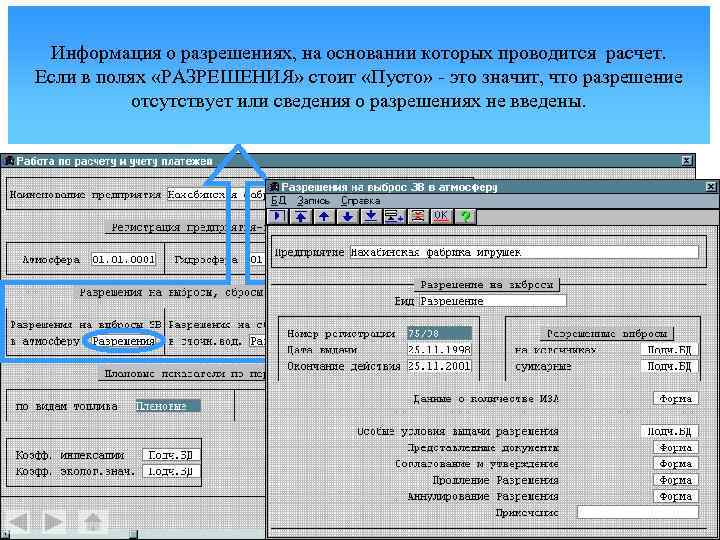Go to previous slide arrow button
Viewport: 720px width, 540px height.
click(x=19, y=522)
